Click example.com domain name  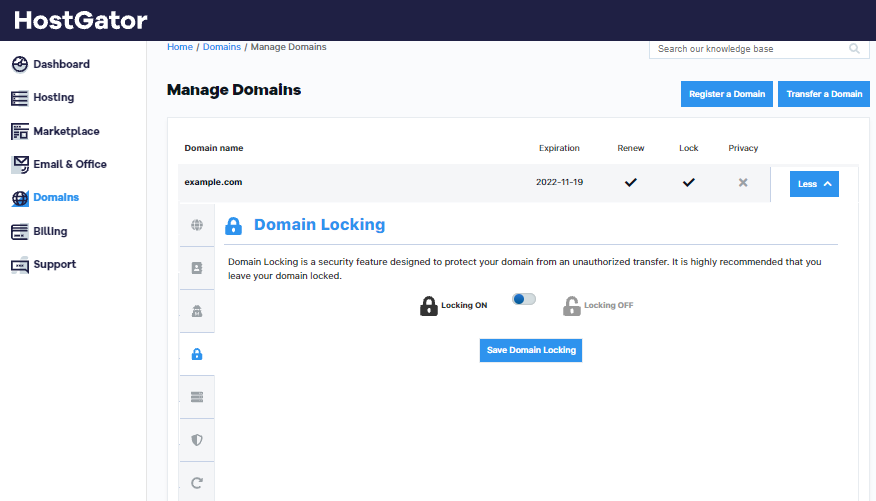click(x=213, y=182)
